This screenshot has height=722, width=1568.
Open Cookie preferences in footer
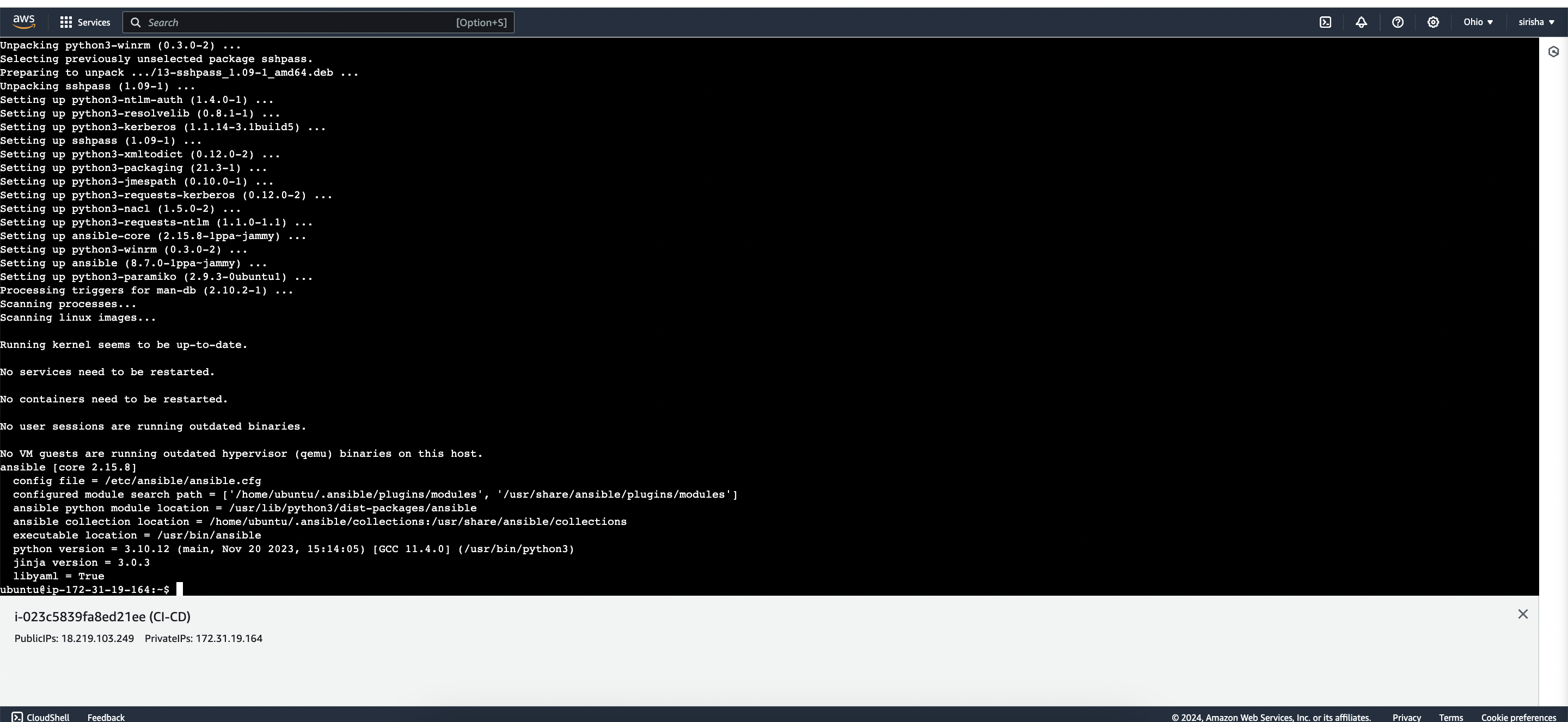[1518, 717]
